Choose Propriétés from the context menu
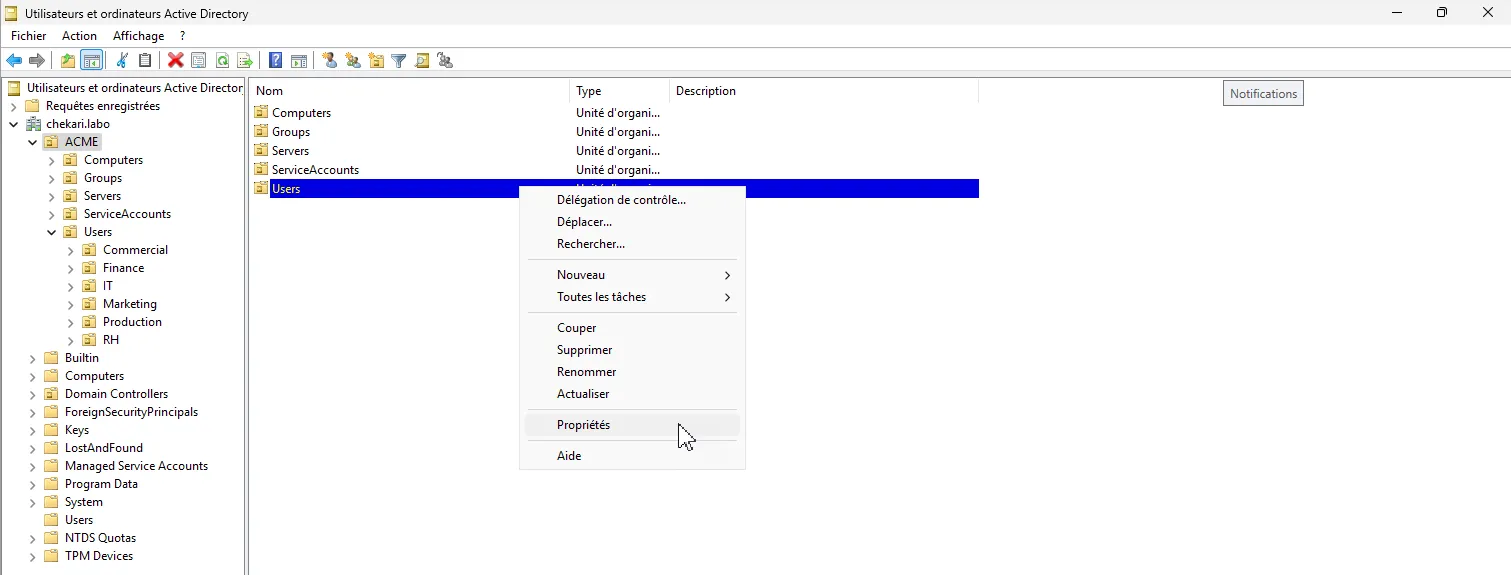This screenshot has height=575, width=1511. click(583, 425)
